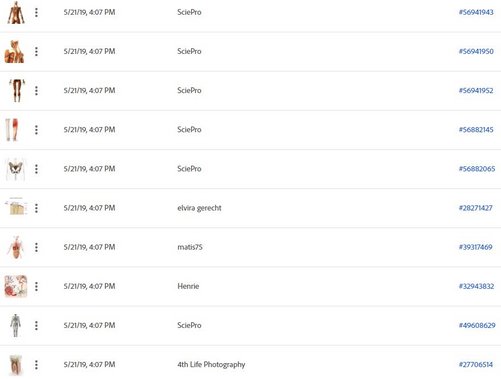
Task: Select the Henrie anatomy illustration thumbnail
Action: pos(15,286)
